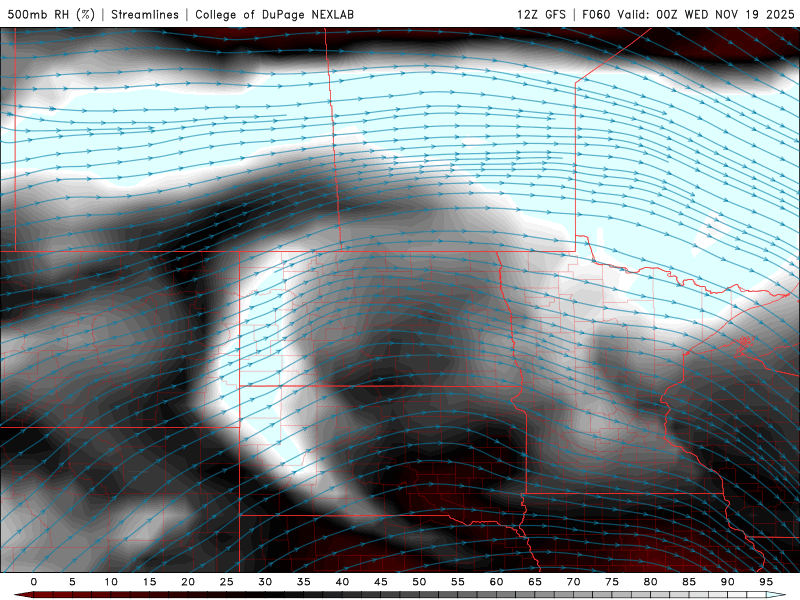Screen dimensions: 800x600
Task: Click the "75" color scale label
Action: [x=612, y=582]
